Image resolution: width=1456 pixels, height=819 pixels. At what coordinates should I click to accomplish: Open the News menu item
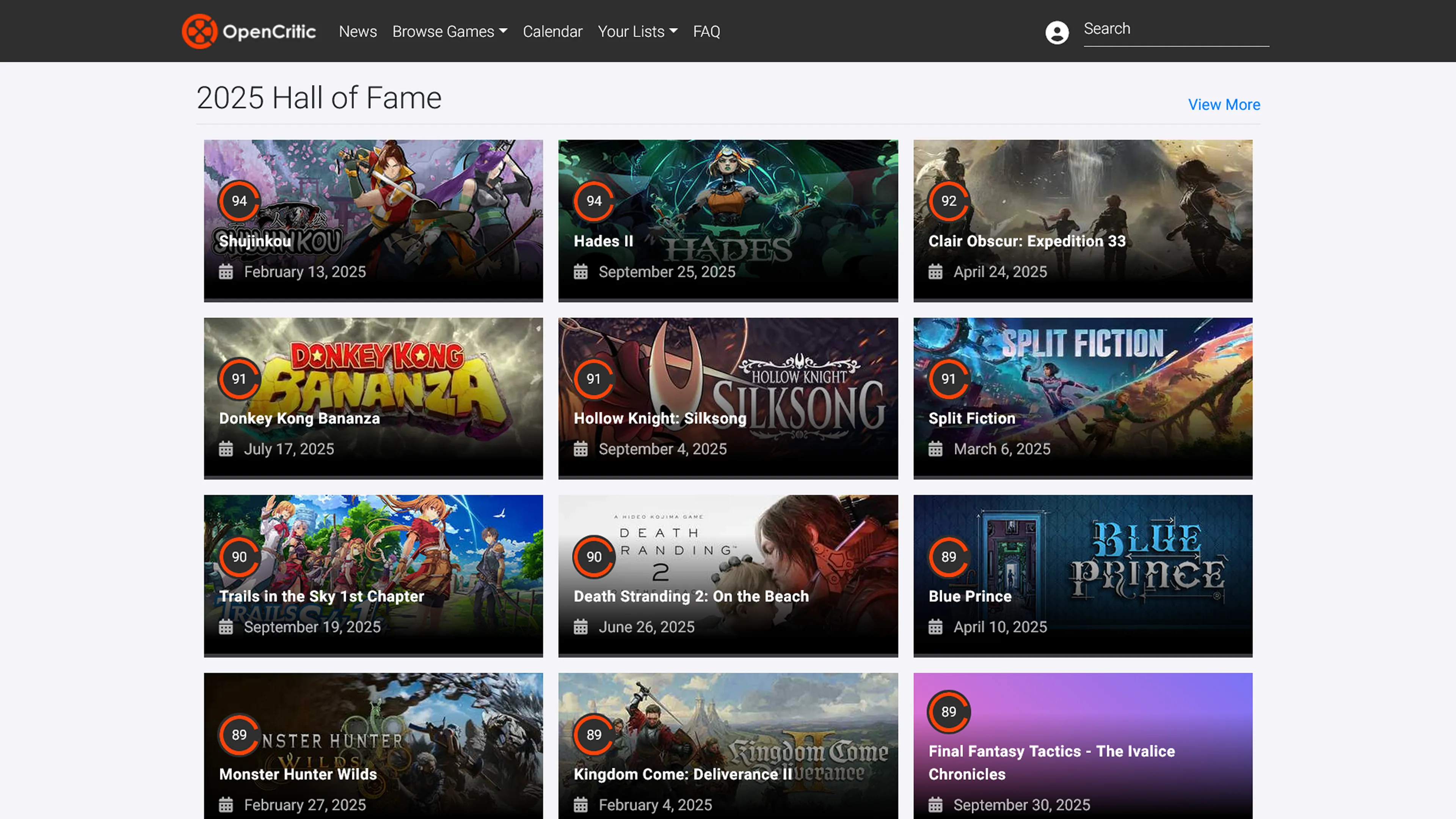(358, 31)
